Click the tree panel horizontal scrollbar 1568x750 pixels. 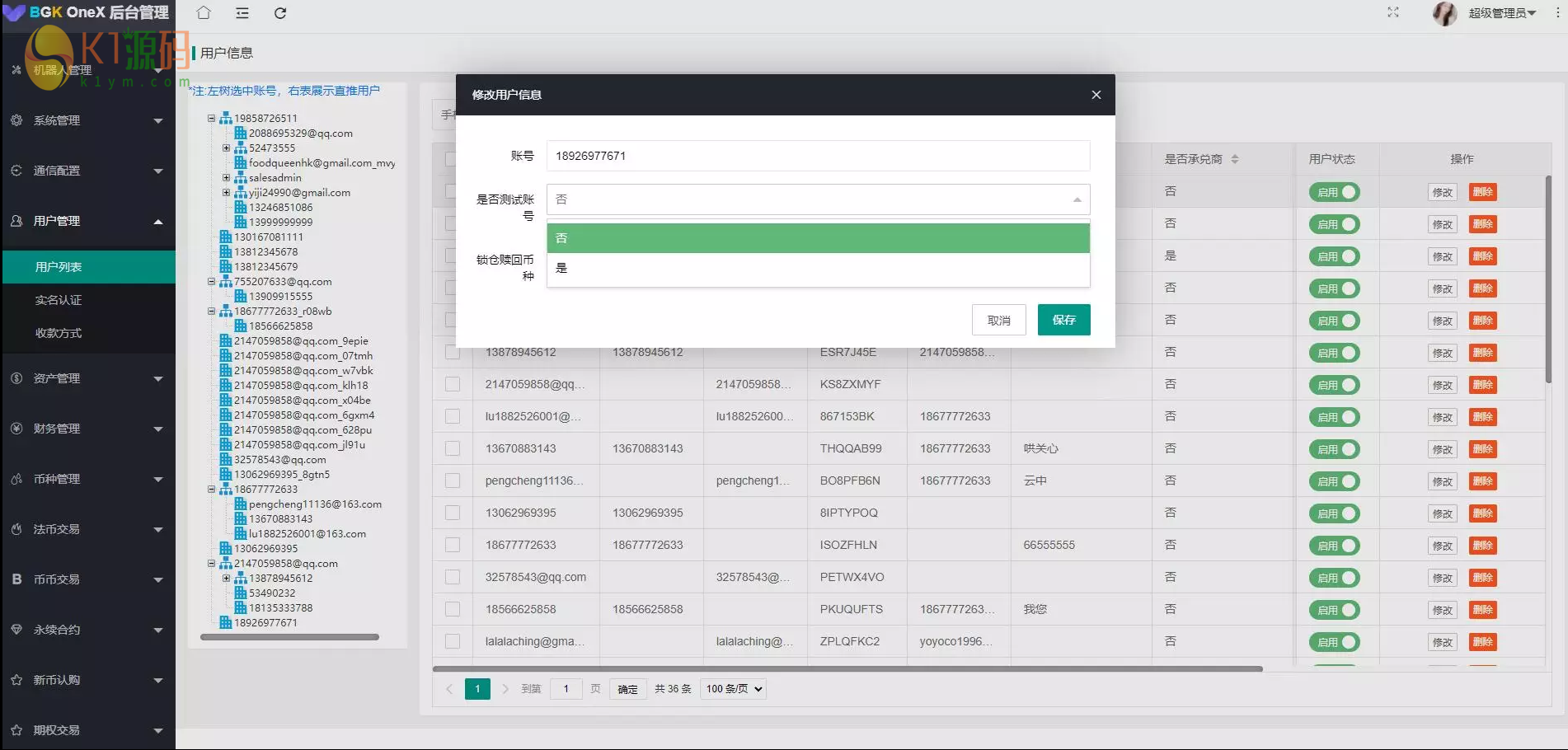coord(289,637)
